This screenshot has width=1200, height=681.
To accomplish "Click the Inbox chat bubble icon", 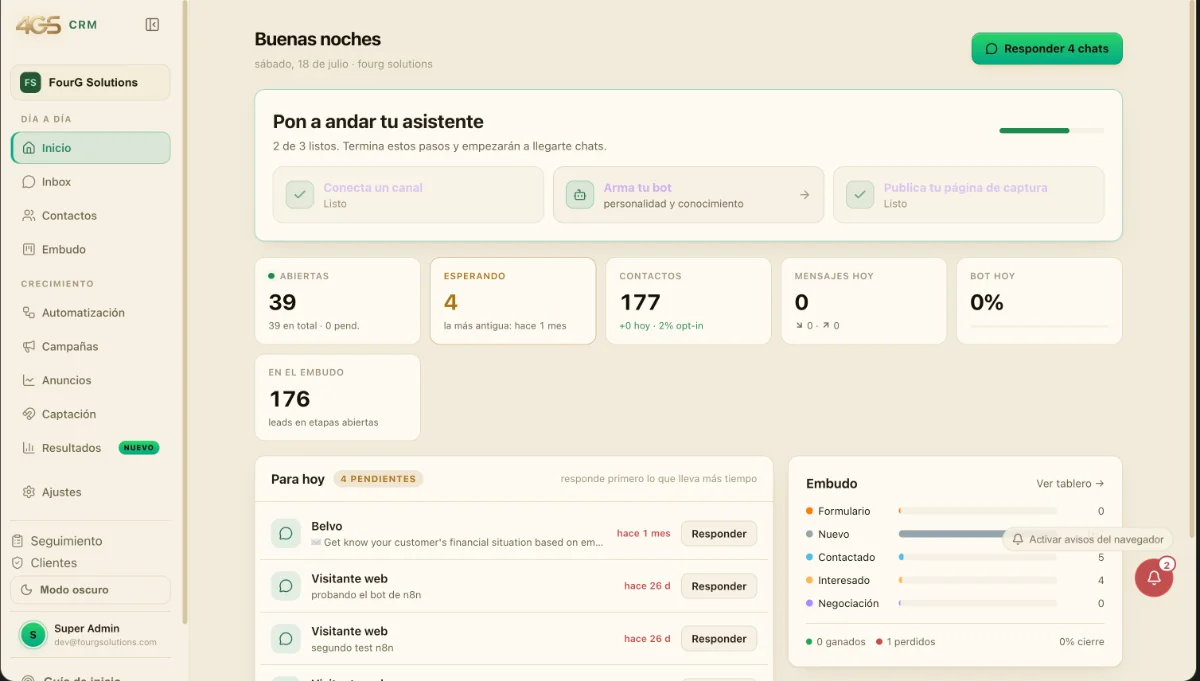I will (29, 182).
